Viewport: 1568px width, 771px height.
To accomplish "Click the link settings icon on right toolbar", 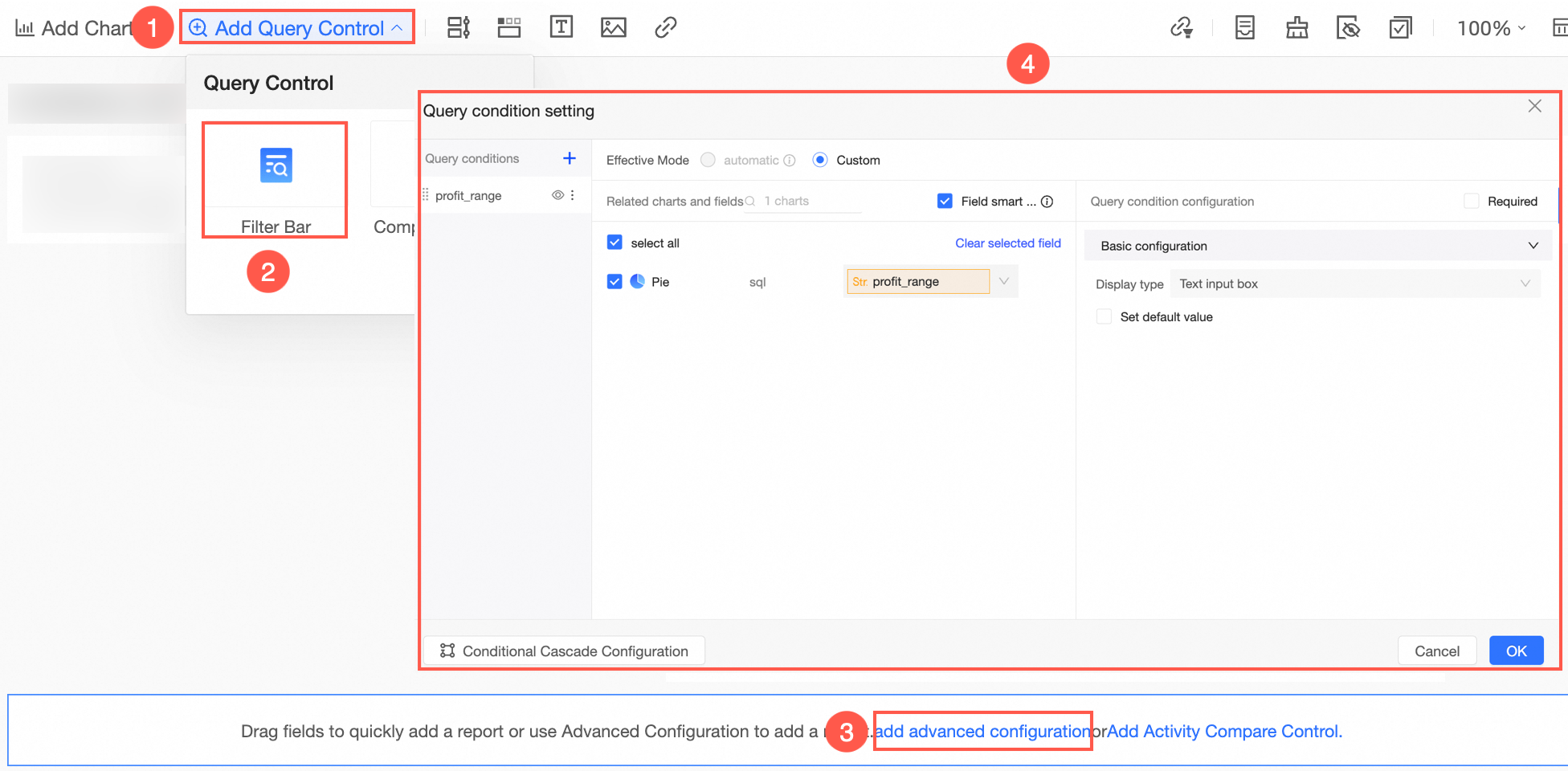I will [x=1182, y=28].
